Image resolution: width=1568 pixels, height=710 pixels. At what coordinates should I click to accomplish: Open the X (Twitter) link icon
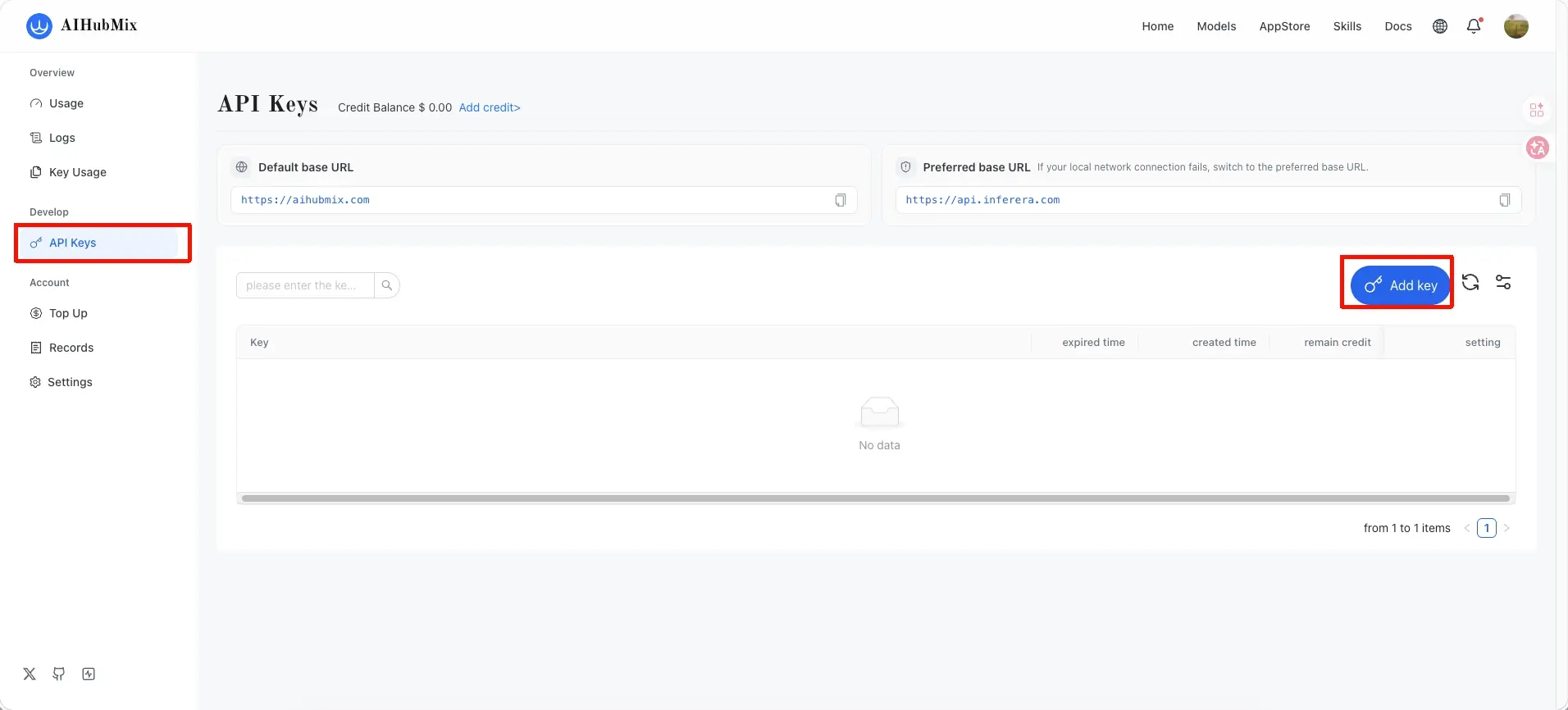click(x=30, y=674)
